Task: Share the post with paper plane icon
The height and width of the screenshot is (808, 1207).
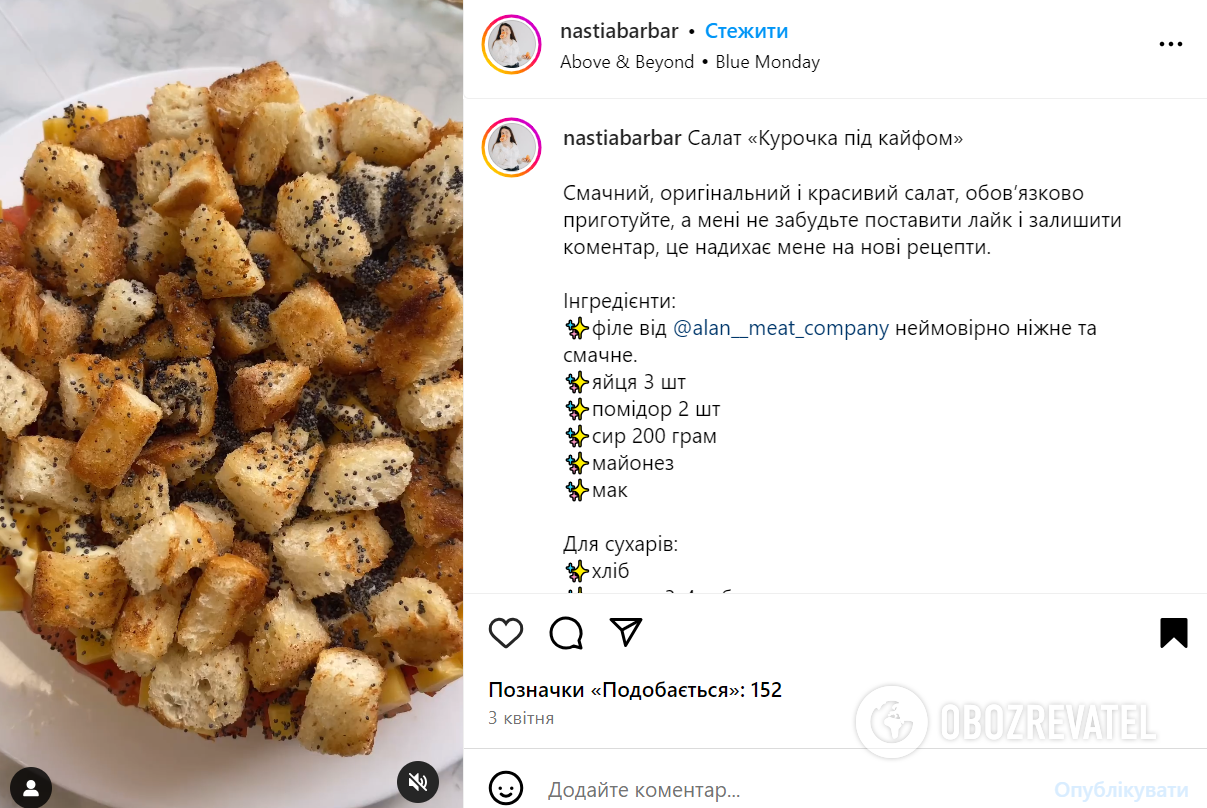Action: point(626,632)
